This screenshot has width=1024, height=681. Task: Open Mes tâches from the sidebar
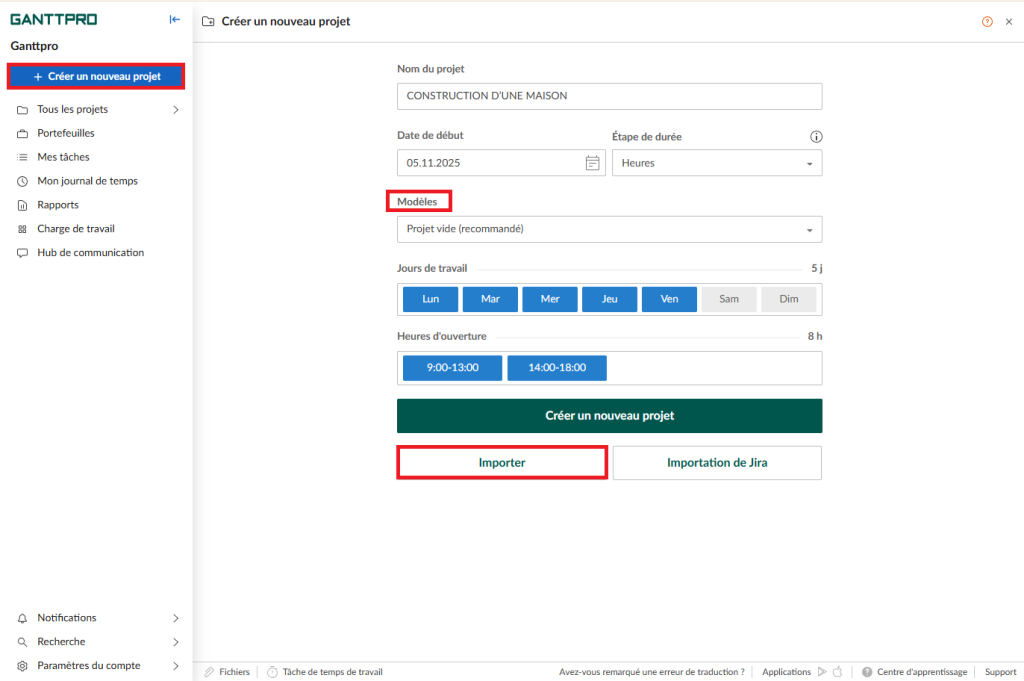coord(63,157)
